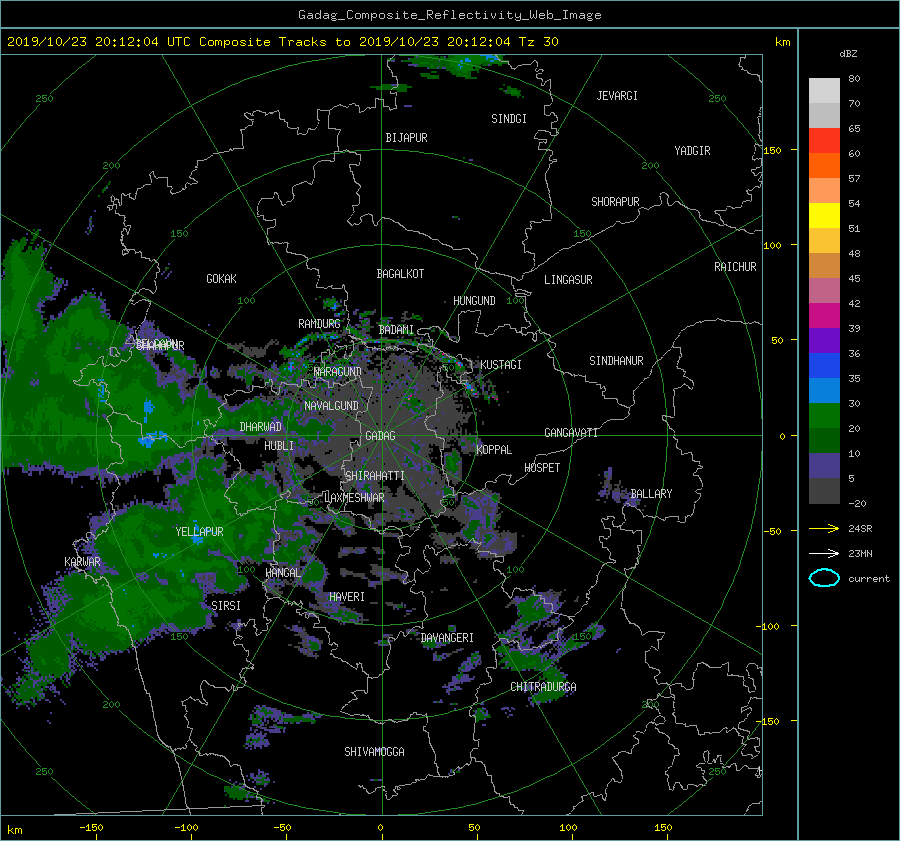Screen dimensions: 900x841
Task: Click the '23MN' legend text
Action: pos(860,554)
